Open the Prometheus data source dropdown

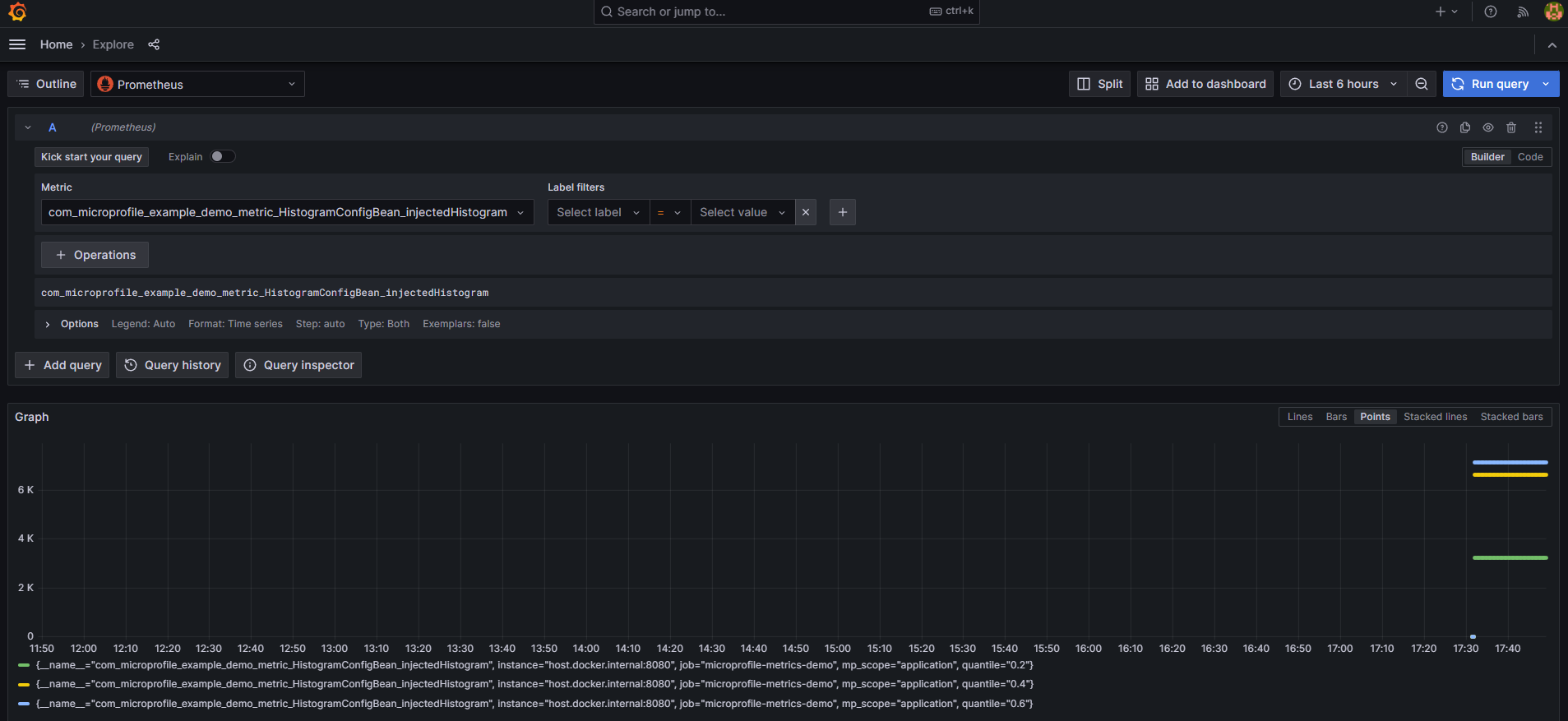[197, 84]
